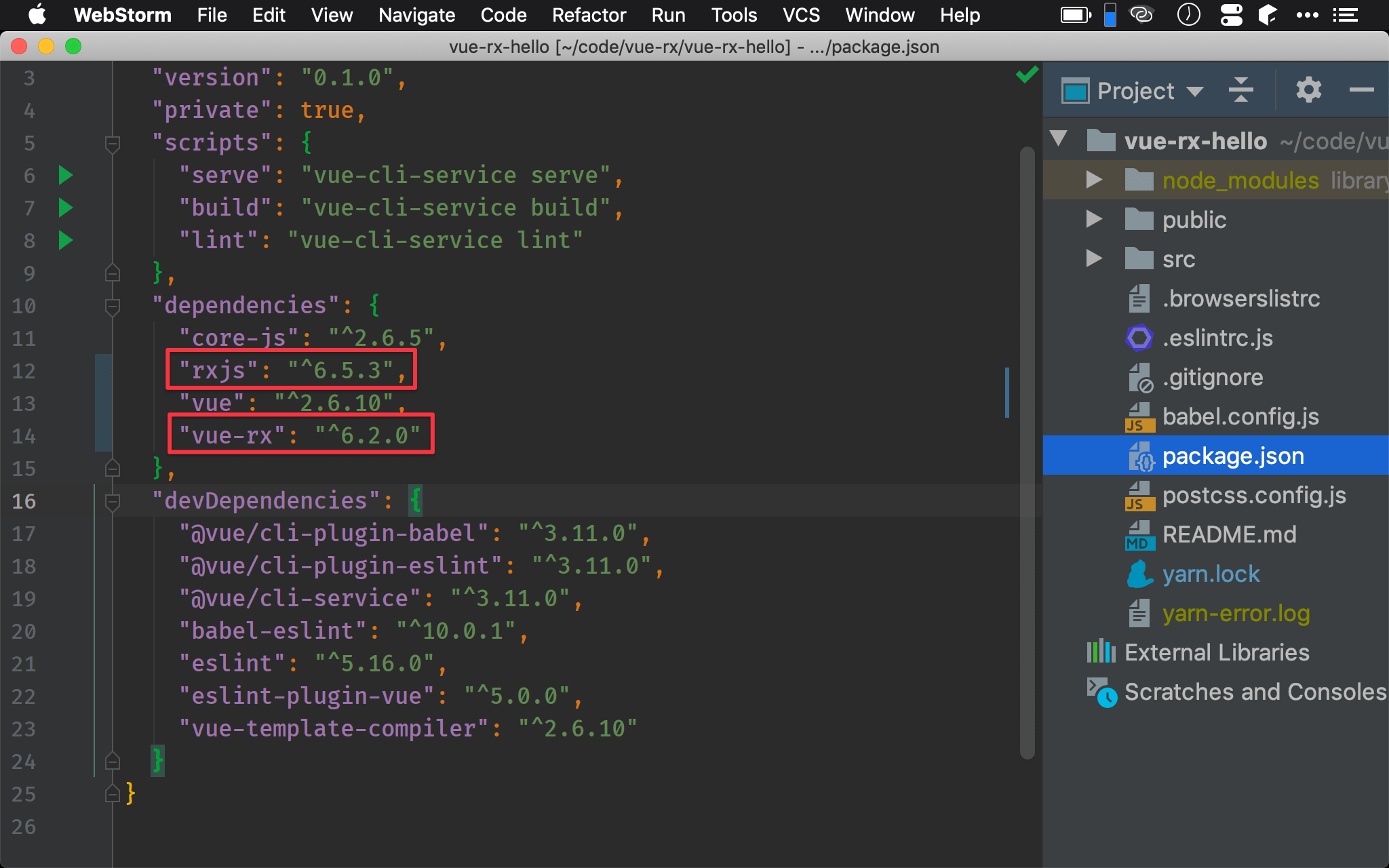Expand the src folder
This screenshot has width=1389, height=868.
(x=1093, y=258)
